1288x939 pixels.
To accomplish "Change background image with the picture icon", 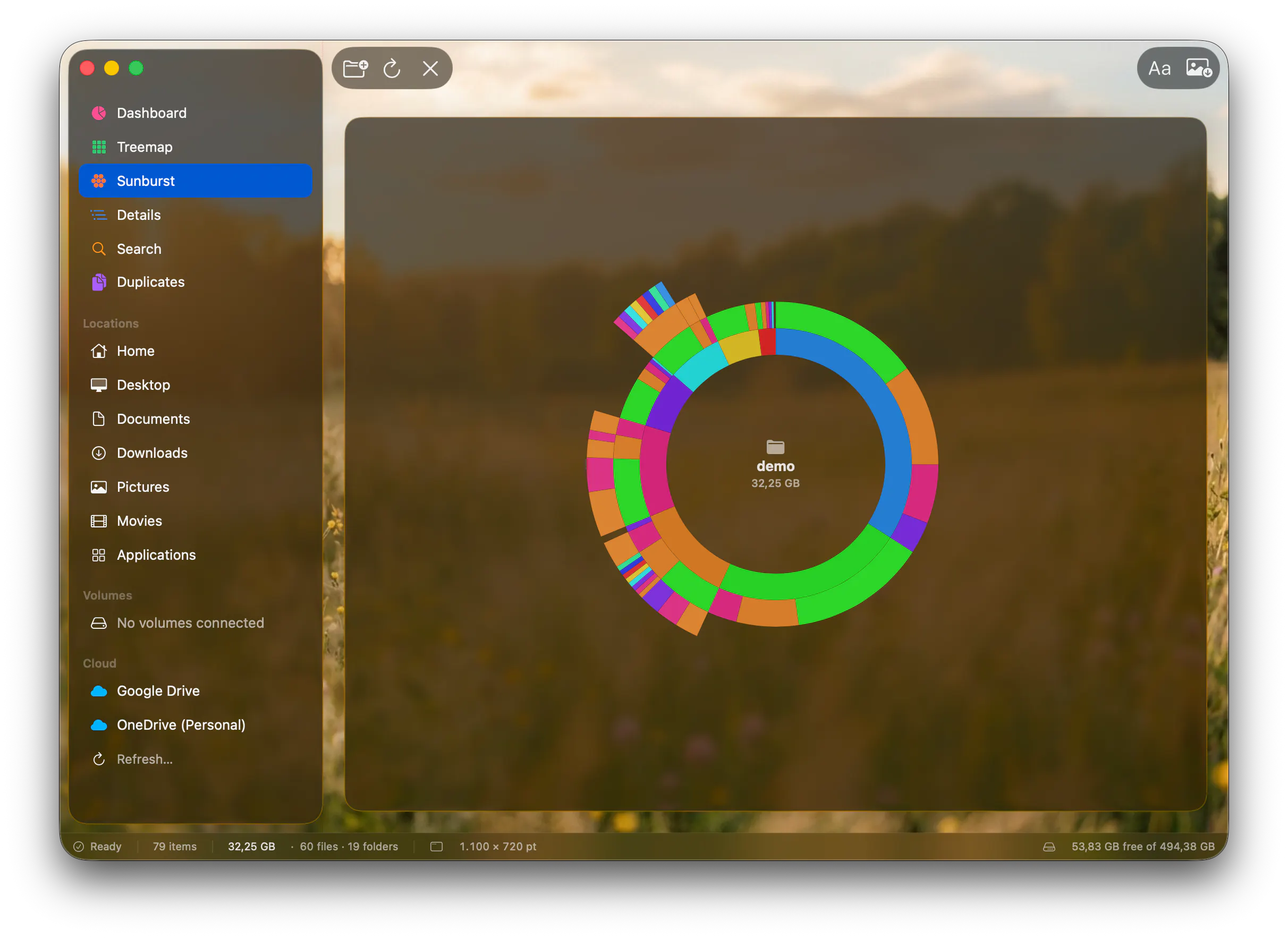I will tap(1199, 68).
